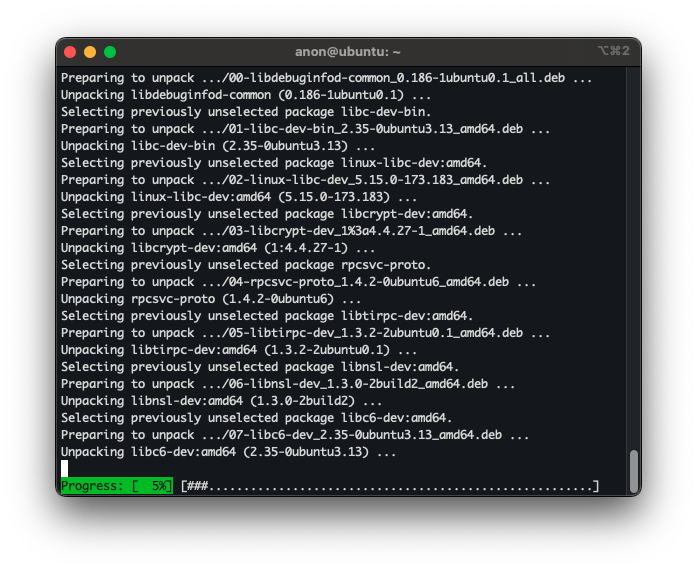Click the "Unpacking libtirpc-dev:amd64" line
The height and width of the screenshot is (570, 697).
point(239,350)
